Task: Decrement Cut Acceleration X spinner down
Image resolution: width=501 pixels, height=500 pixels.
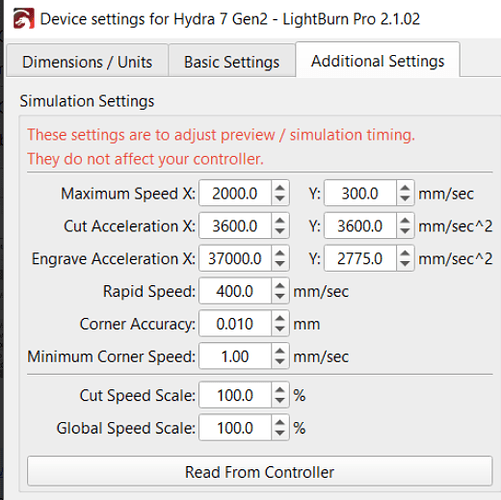Action: (280, 232)
